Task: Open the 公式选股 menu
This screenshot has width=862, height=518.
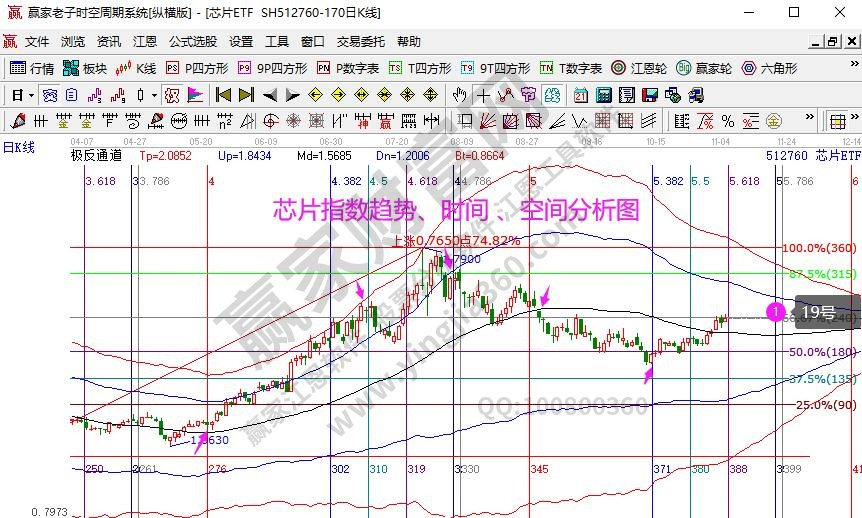Action: (192, 42)
